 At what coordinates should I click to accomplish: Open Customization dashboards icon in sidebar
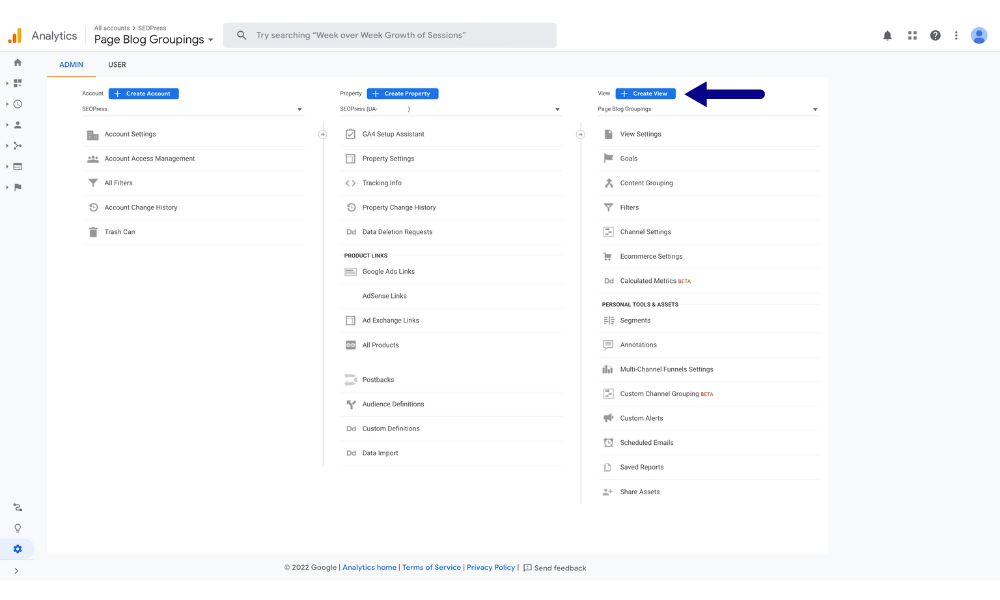18,83
